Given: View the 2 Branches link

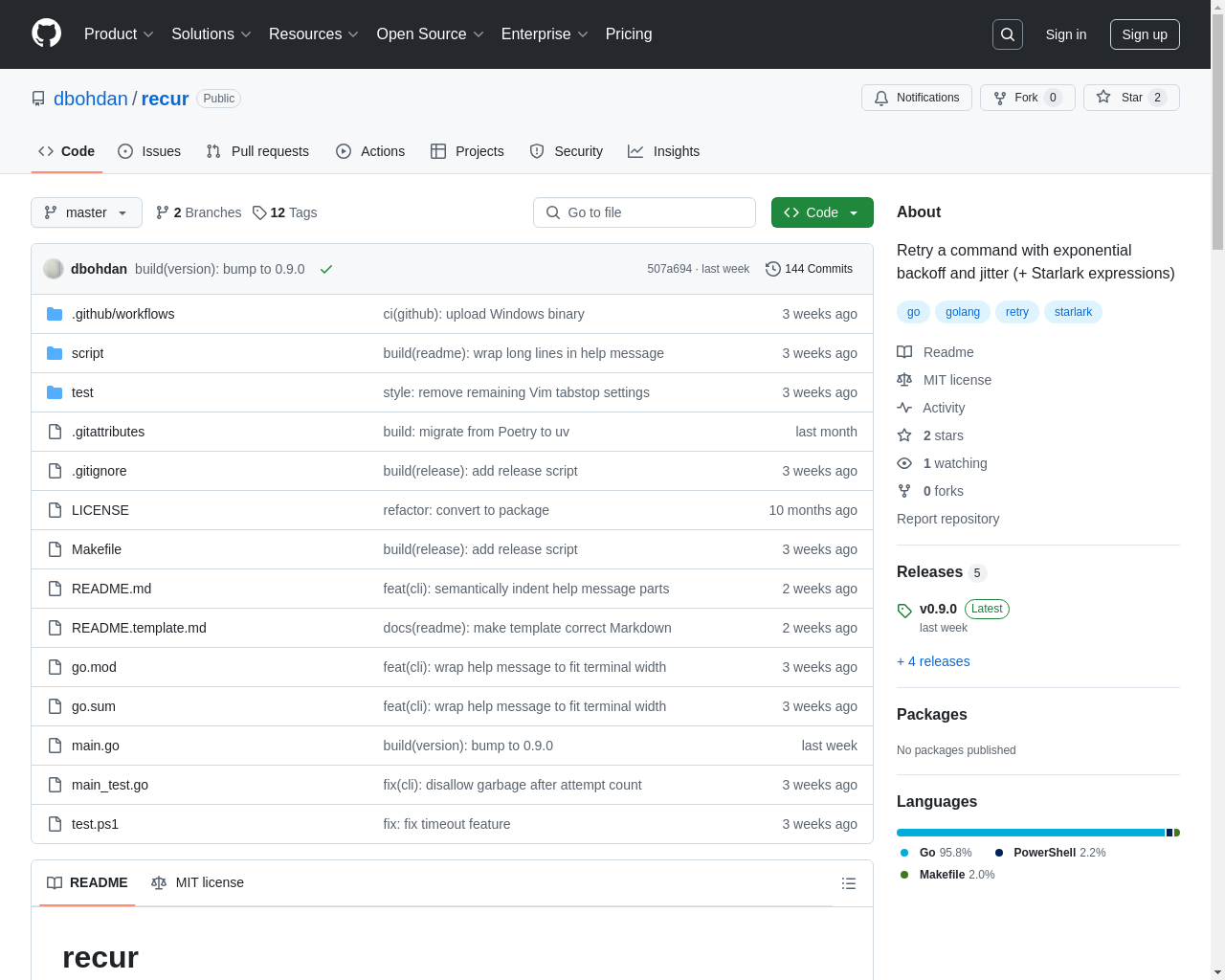Looking at the screenshot, I should click(198, 212).
